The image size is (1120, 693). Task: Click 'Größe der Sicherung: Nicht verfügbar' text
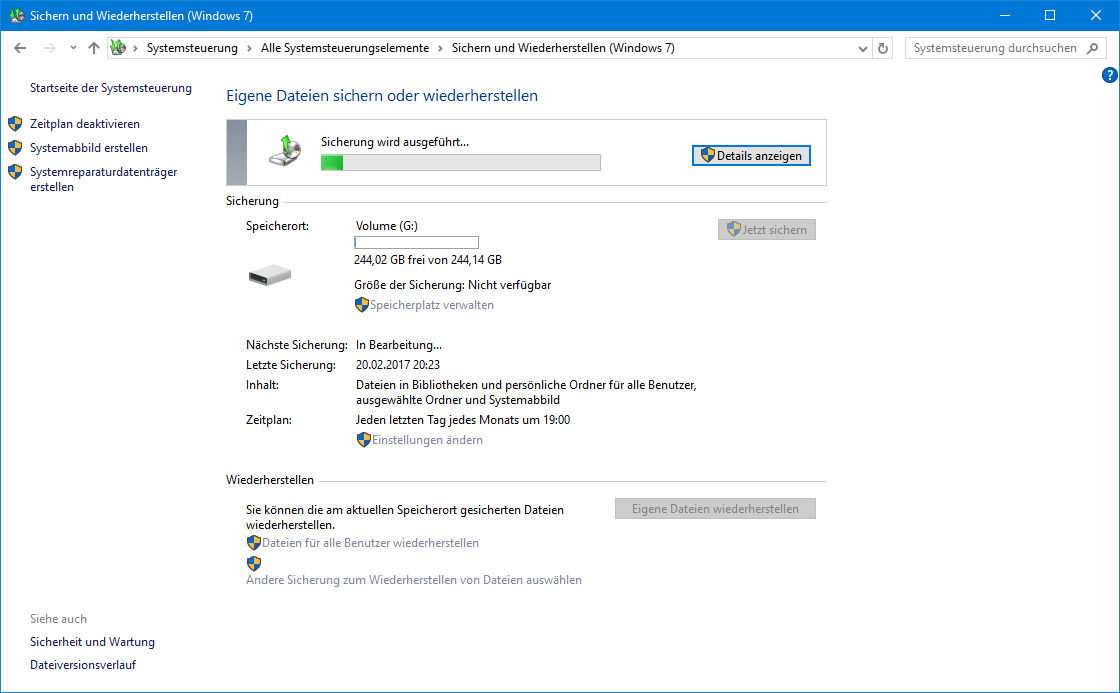(453, 285)
